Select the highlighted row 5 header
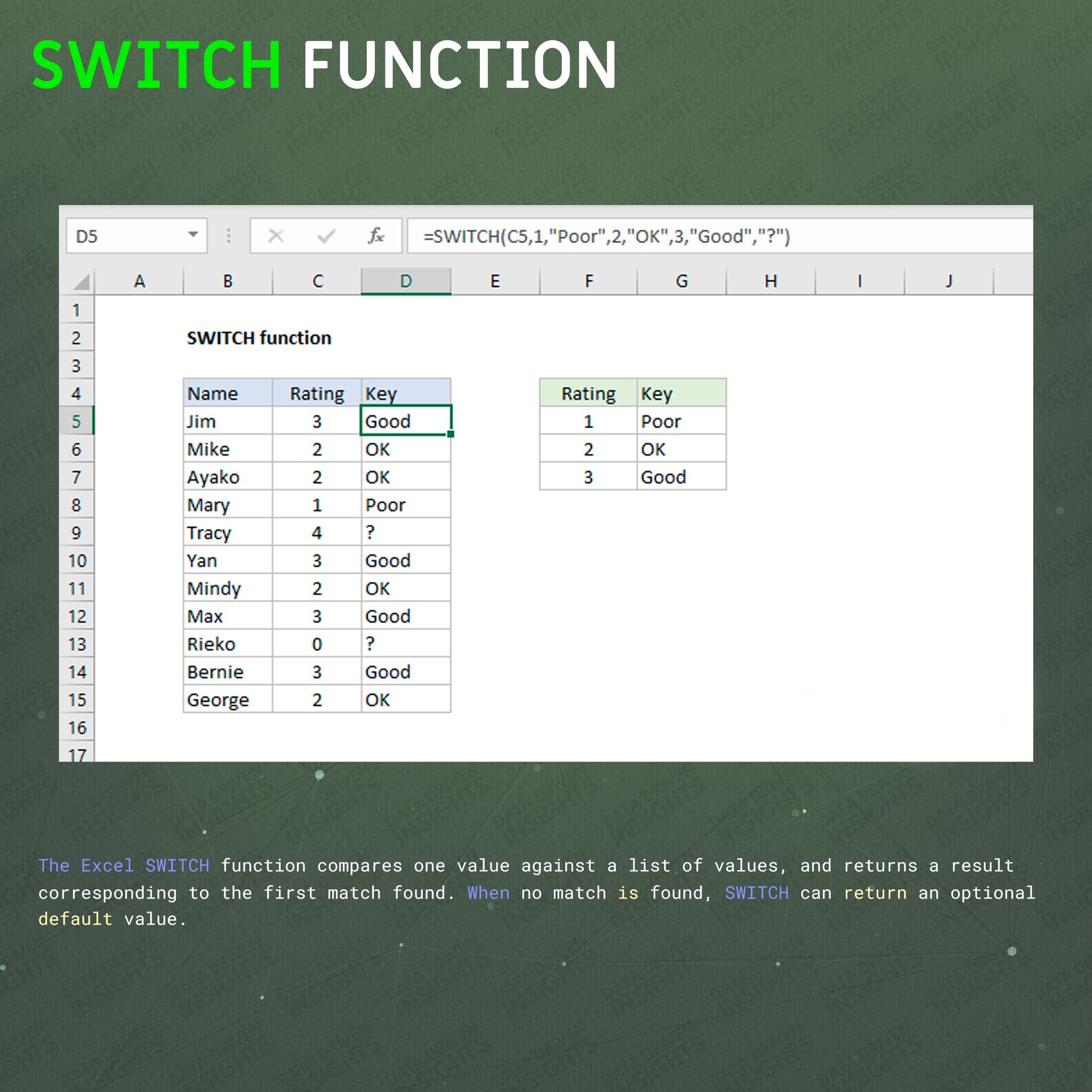The image size is (1092, 1092). [76, 421]
